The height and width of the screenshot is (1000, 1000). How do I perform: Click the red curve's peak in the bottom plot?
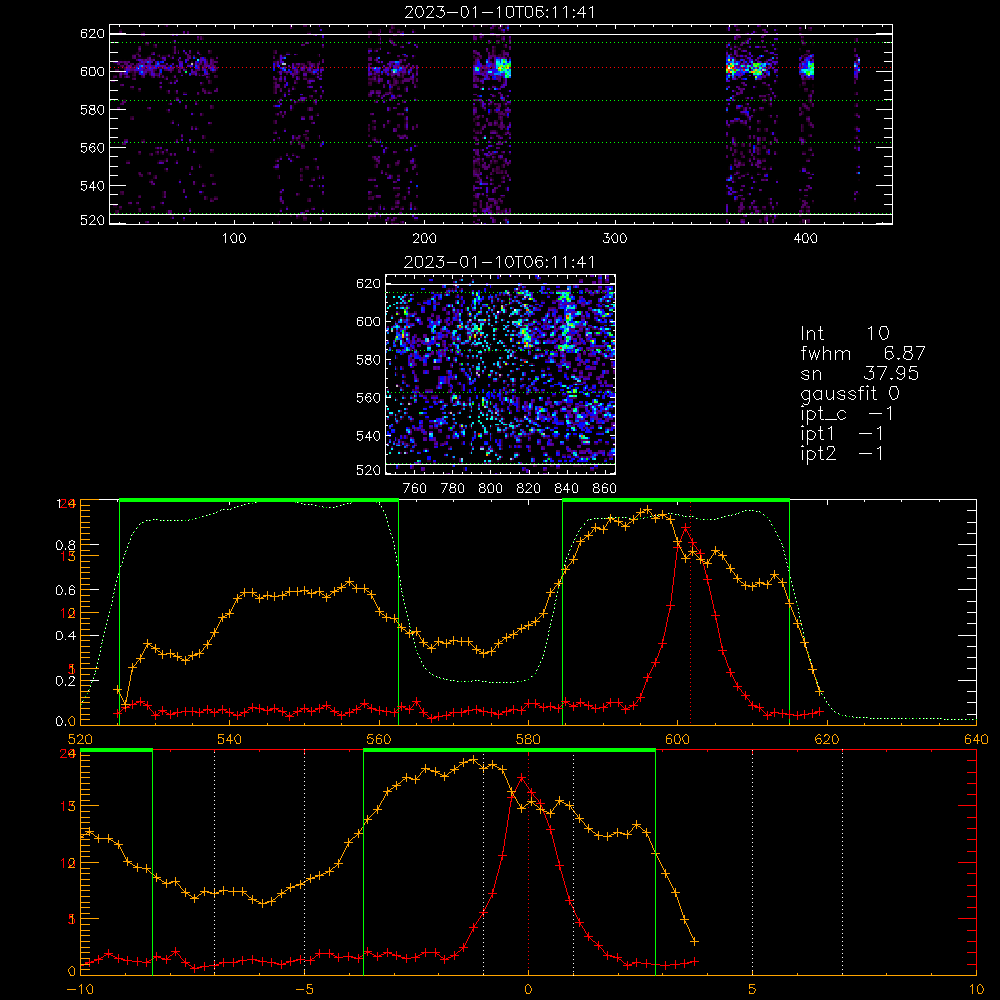pos(522,777)
